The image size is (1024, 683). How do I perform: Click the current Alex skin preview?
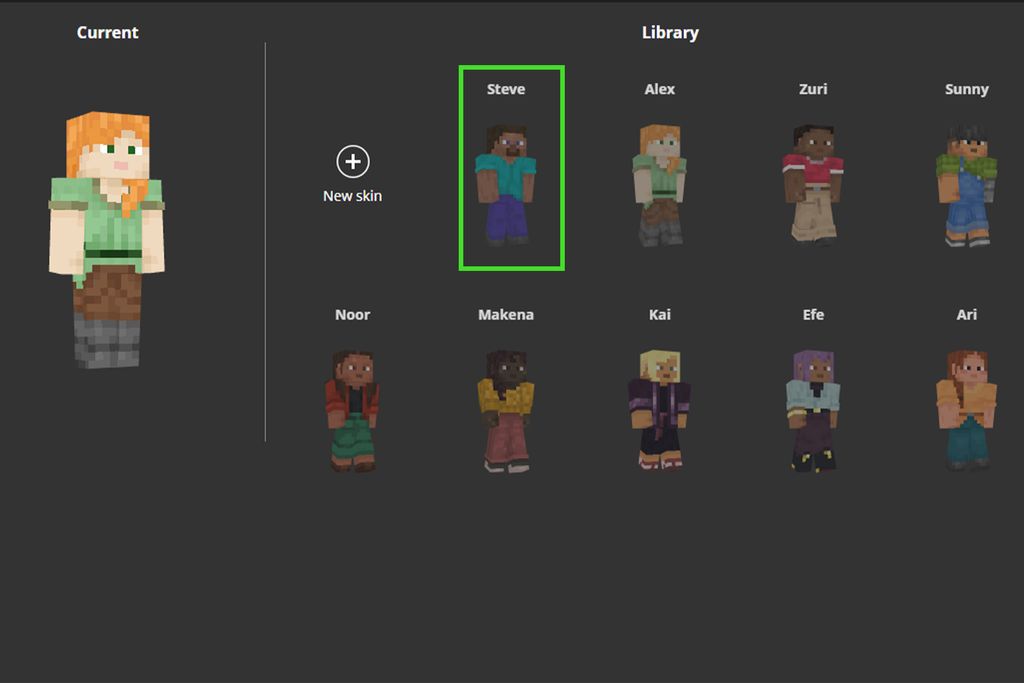[x=106, y=240]
